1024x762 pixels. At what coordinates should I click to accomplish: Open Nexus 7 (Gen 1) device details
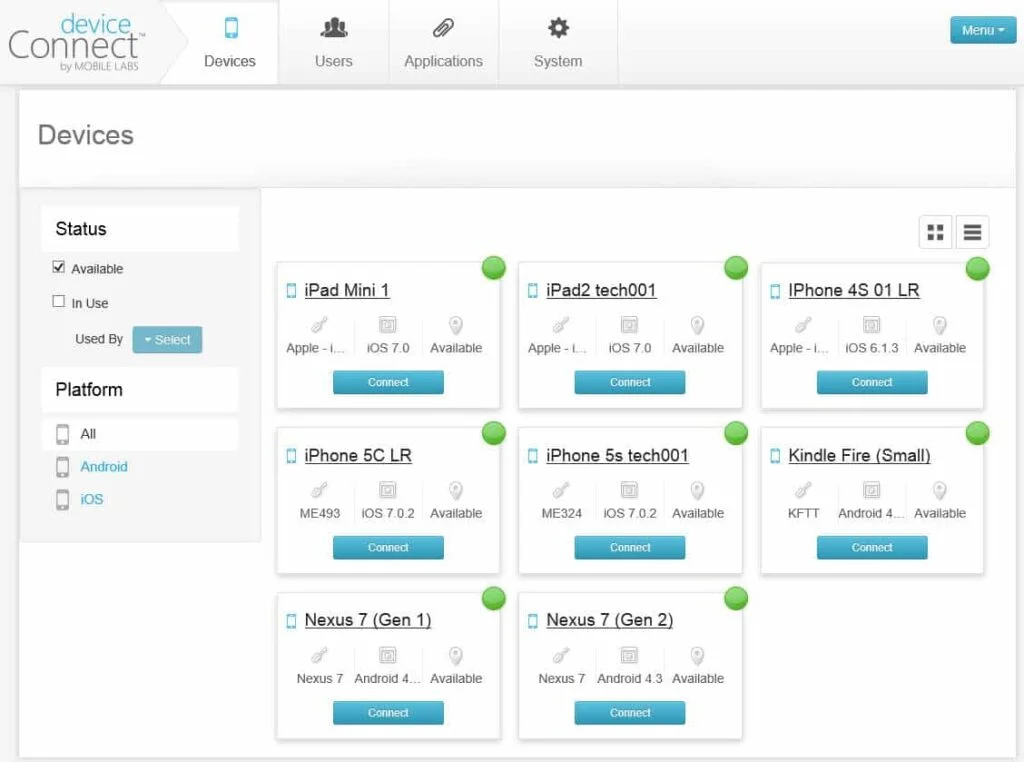[x=368, y=620]
